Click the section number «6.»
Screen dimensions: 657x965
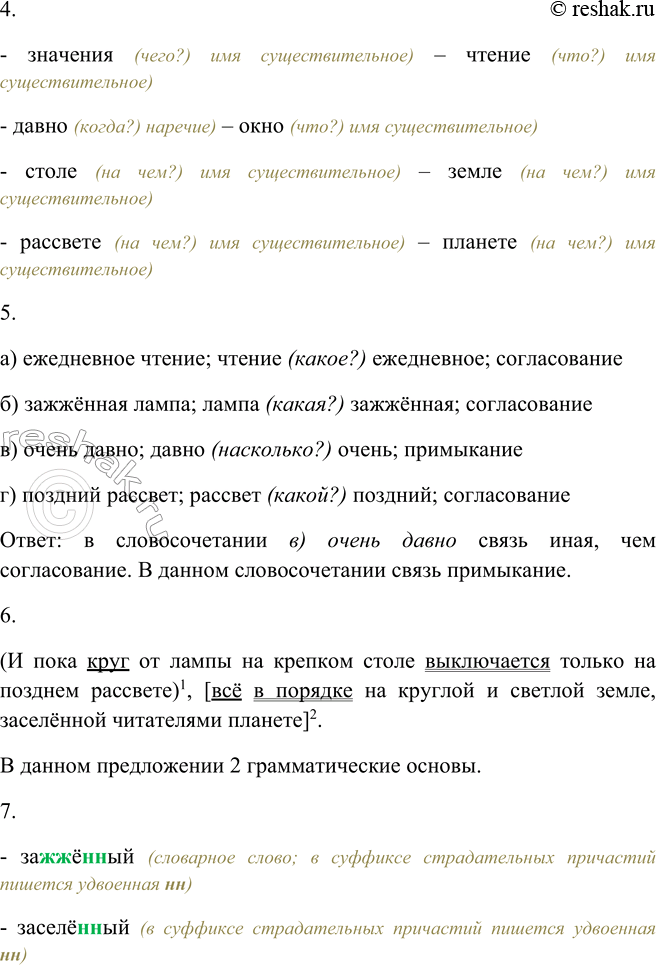coord(8,615)
